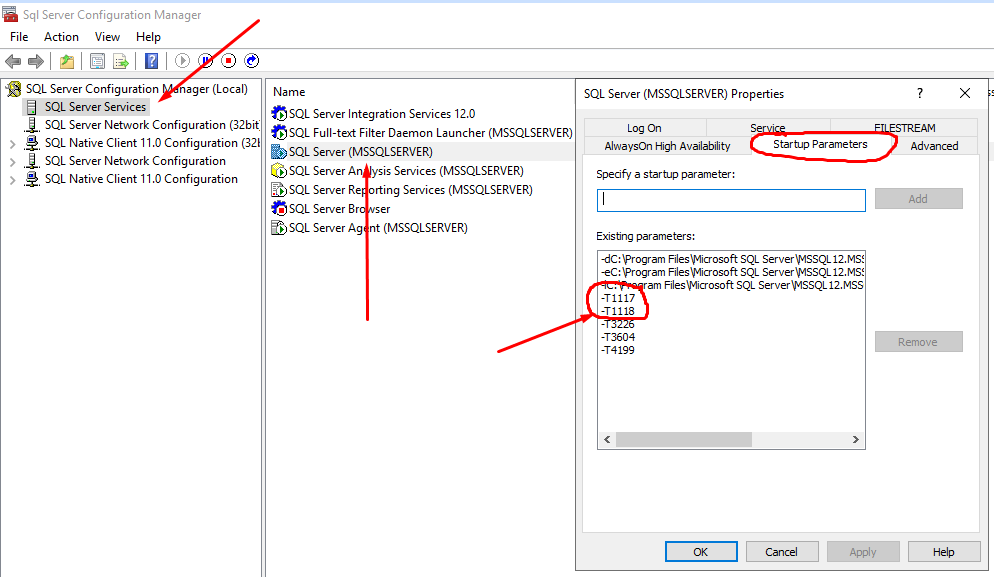Screen dimensions: 994x577
Task: Click the Up one level folder icon
Action: (67, 61)
